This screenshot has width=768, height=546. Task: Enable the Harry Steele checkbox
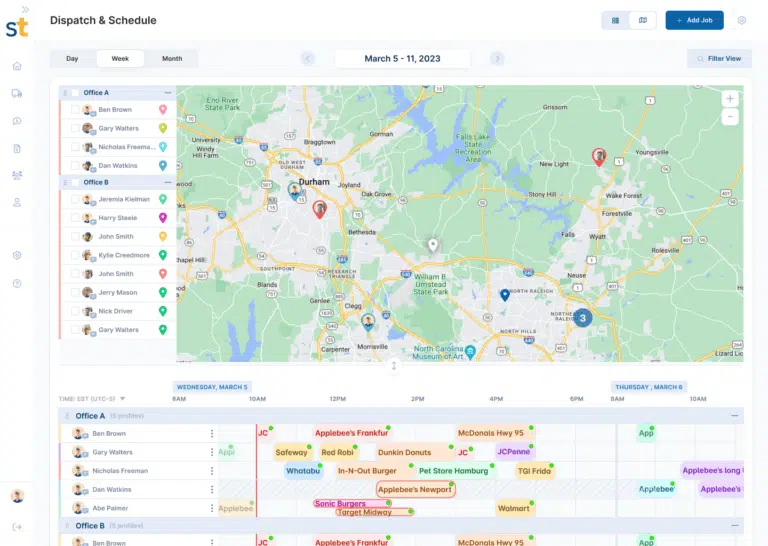click(x=75, y=218)
